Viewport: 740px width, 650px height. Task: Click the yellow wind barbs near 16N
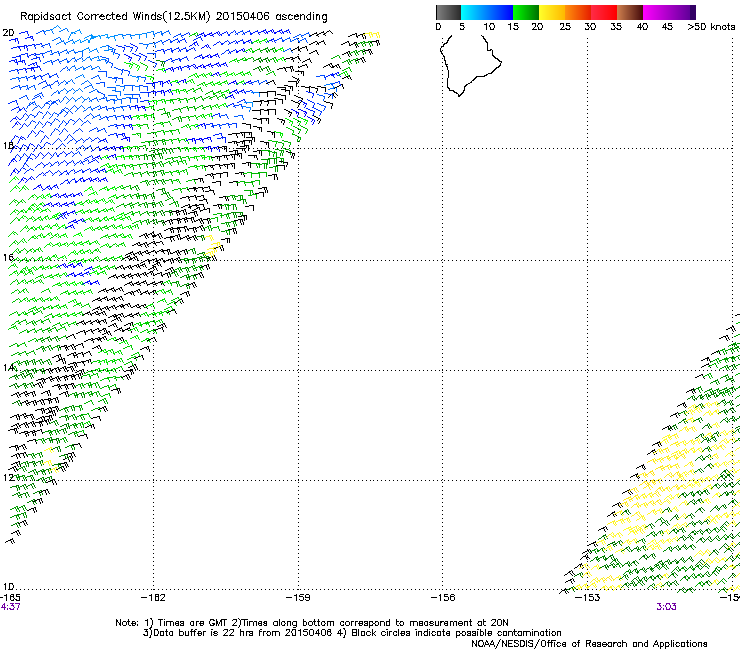coord(213,247)
